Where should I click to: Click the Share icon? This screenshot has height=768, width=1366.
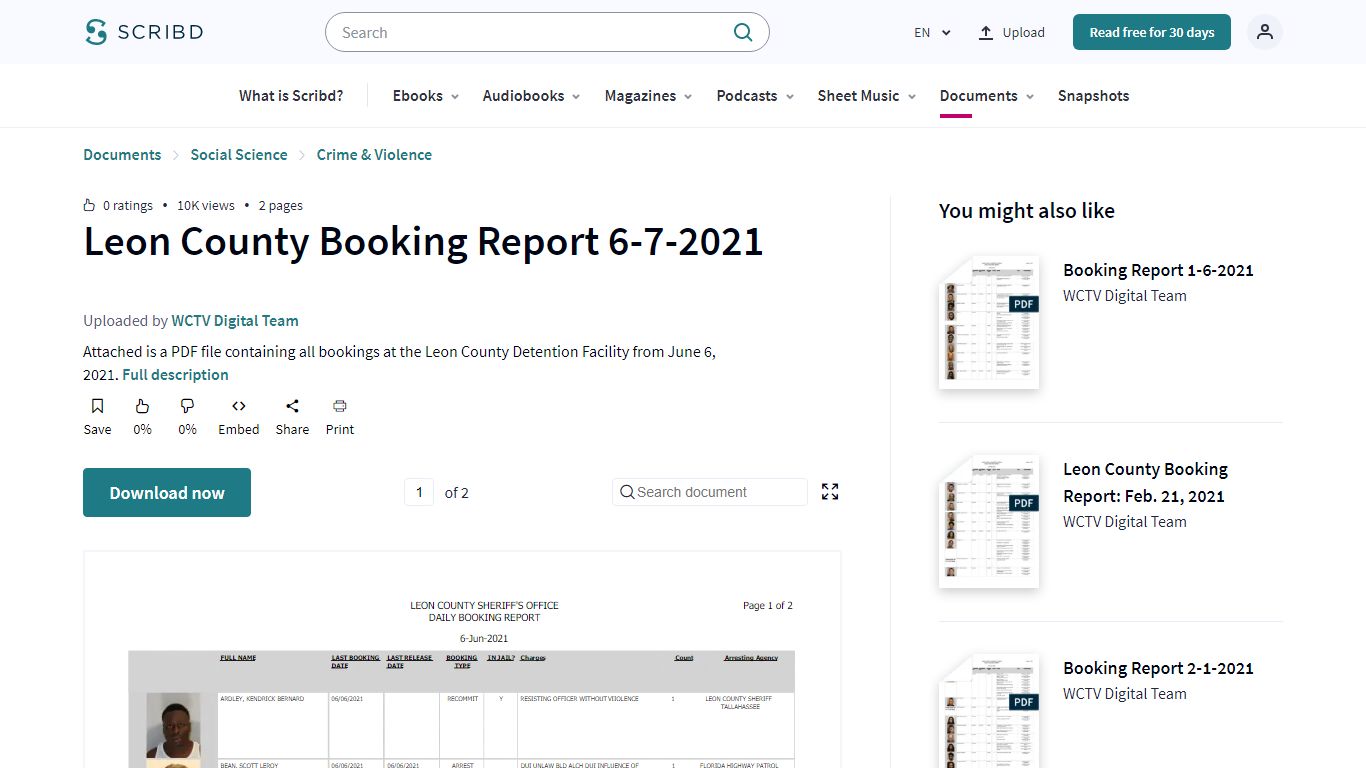coord(292,406)
